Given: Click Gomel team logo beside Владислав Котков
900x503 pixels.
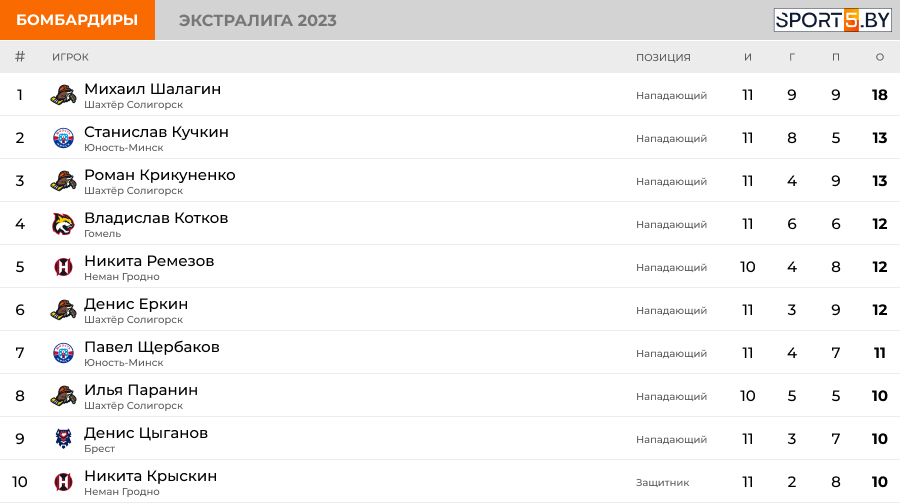Looking at the screenshot, I should coord(63,224).
